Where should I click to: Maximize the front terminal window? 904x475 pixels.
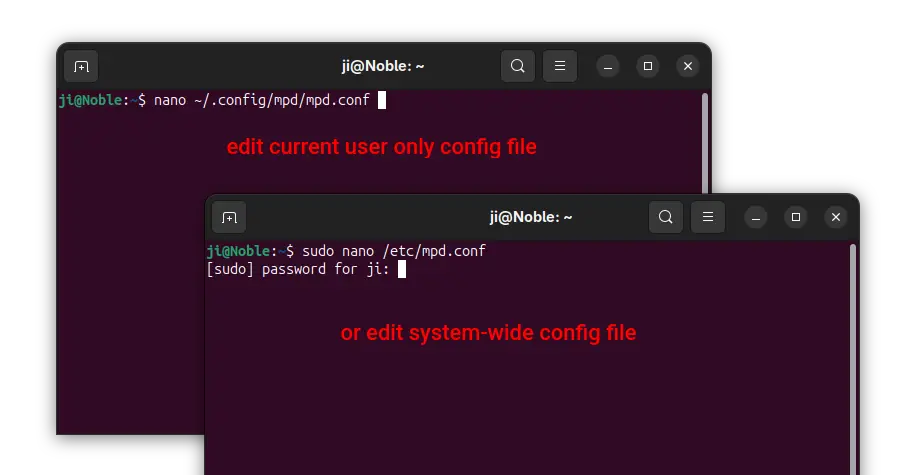(x=796, y=218)
